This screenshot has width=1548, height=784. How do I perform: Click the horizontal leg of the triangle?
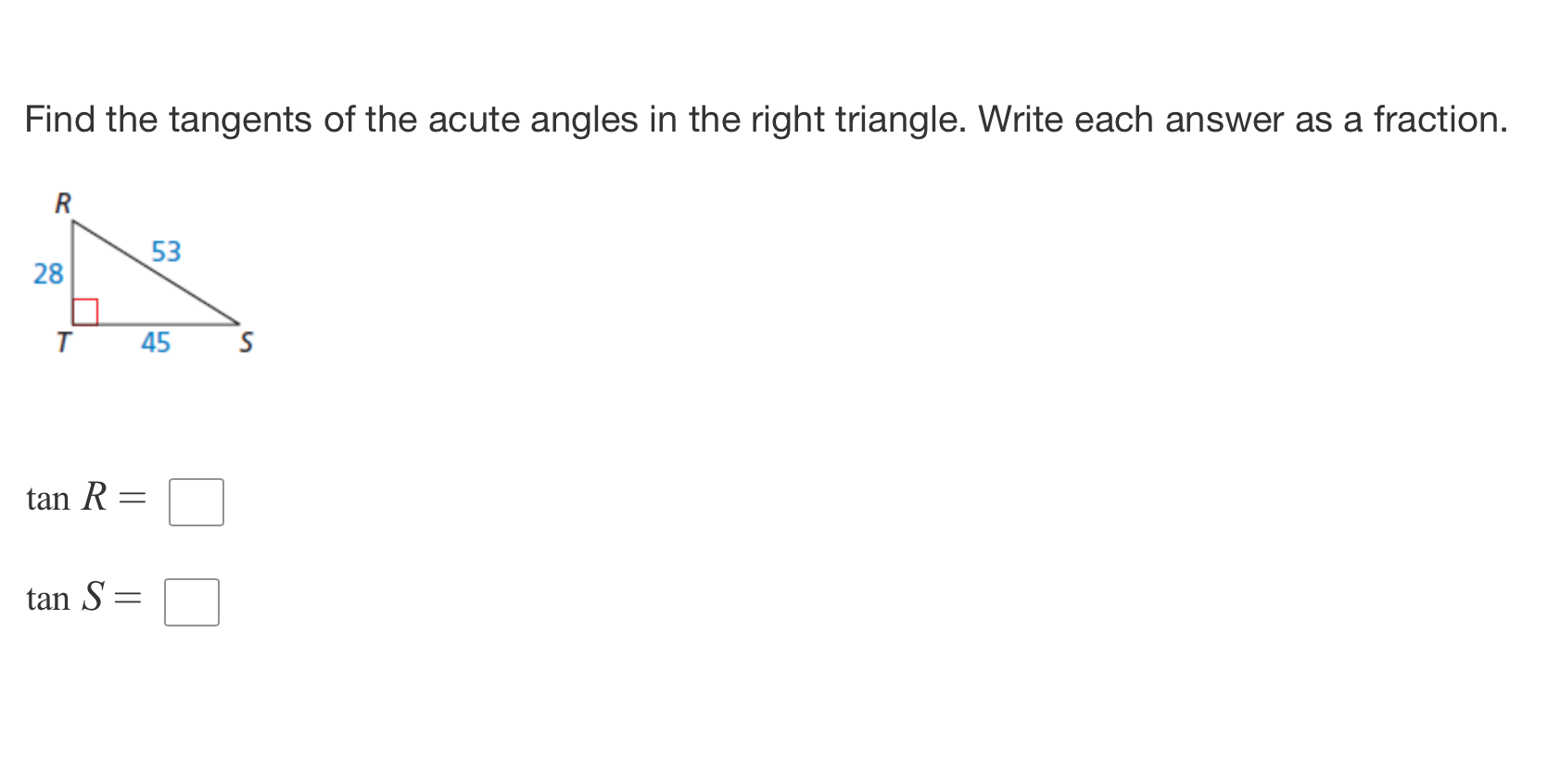click(153, 323)
